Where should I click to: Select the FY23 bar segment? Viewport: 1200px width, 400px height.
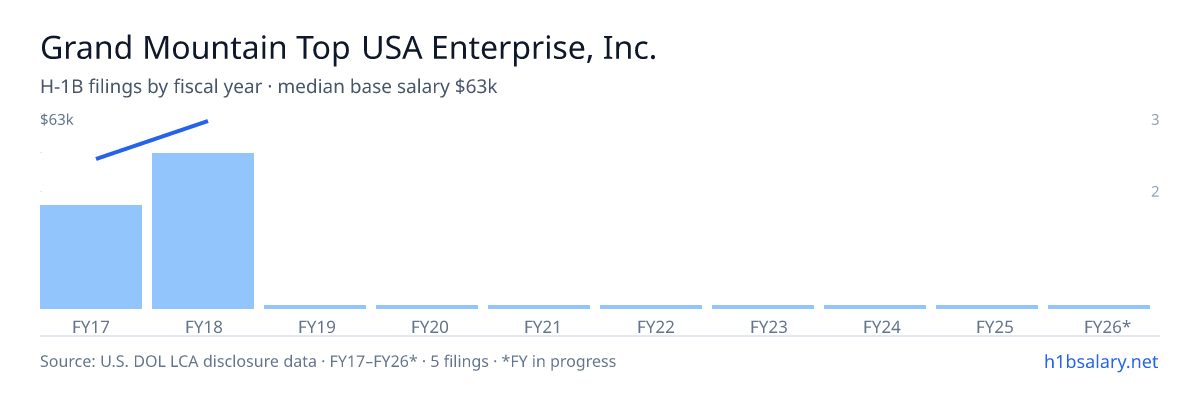[763, 307]
